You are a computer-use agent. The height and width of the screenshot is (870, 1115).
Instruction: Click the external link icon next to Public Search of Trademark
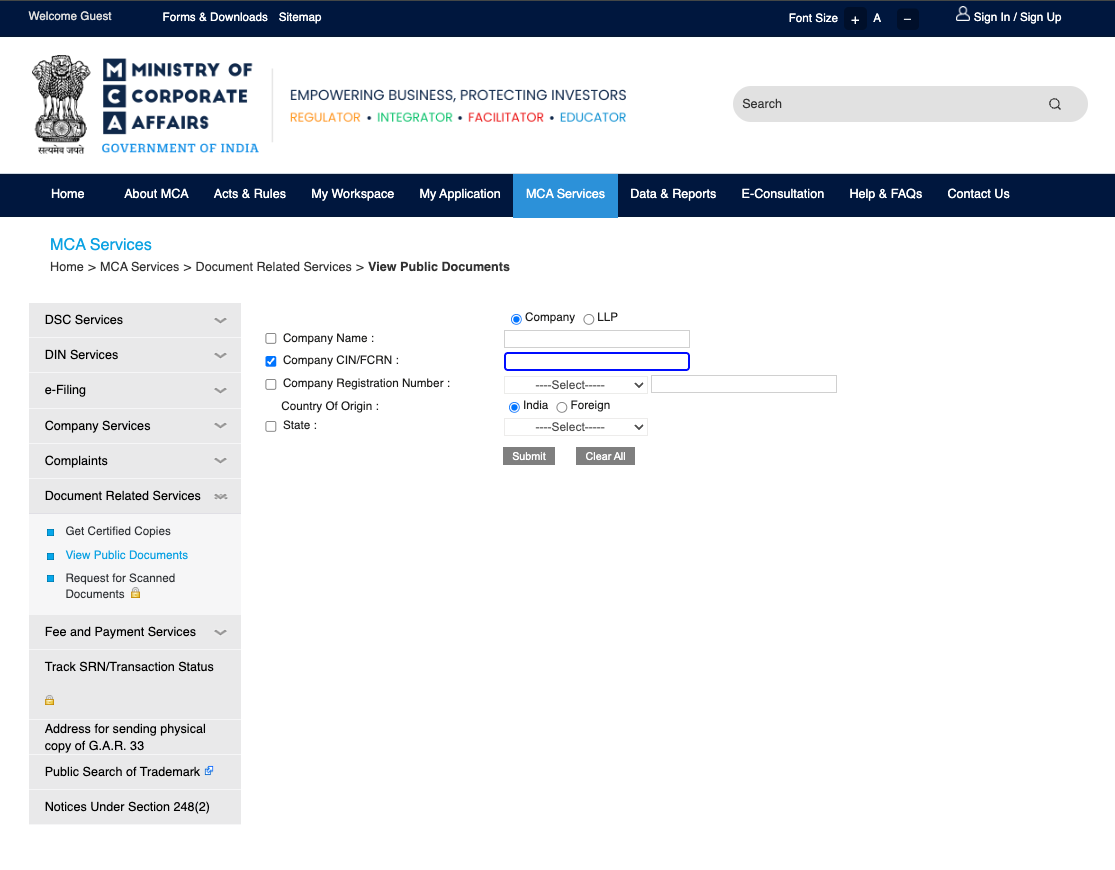coord(208,770)
